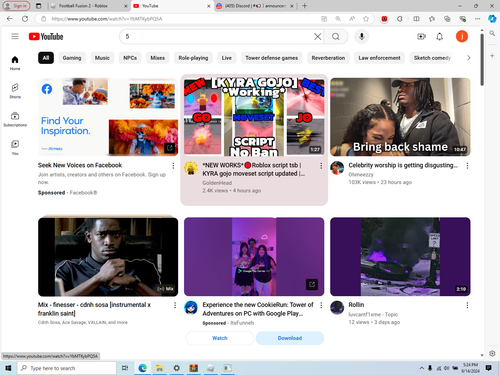The width and height of the screenshot is (500, 375).
Task: Open the notifications bell
Action: [440, 36]
